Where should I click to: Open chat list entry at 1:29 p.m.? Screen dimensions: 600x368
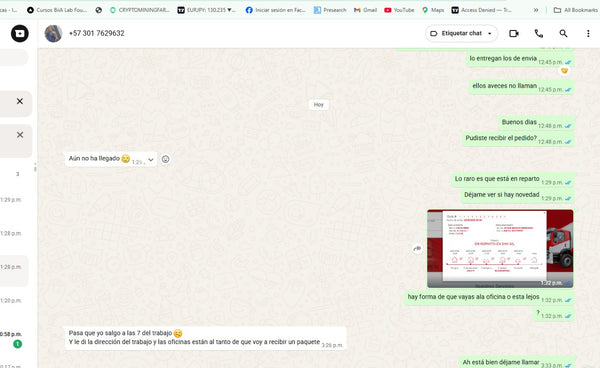coord(14,200)
